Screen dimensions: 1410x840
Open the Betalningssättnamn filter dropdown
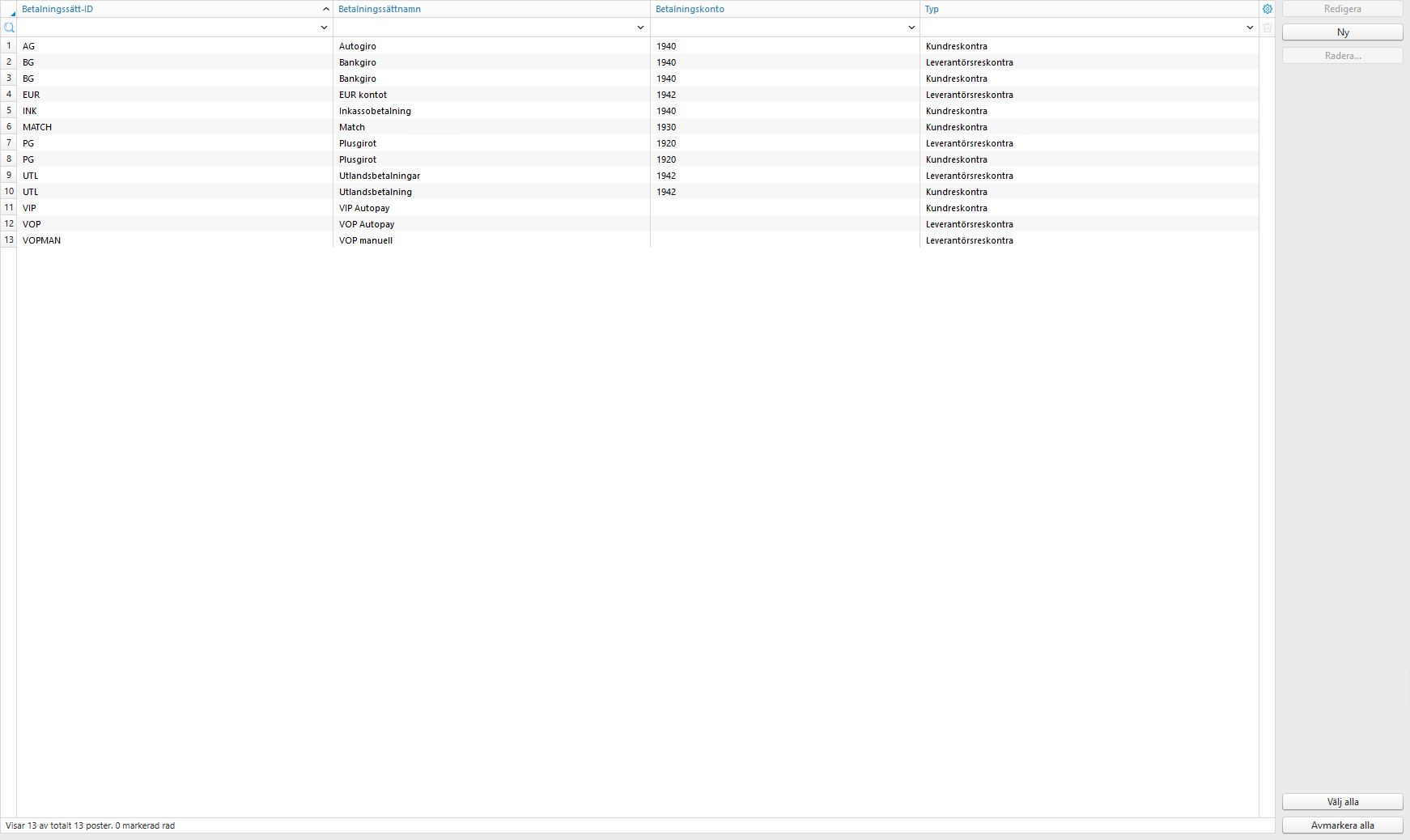pyautogui.click(x=640, y=27)
